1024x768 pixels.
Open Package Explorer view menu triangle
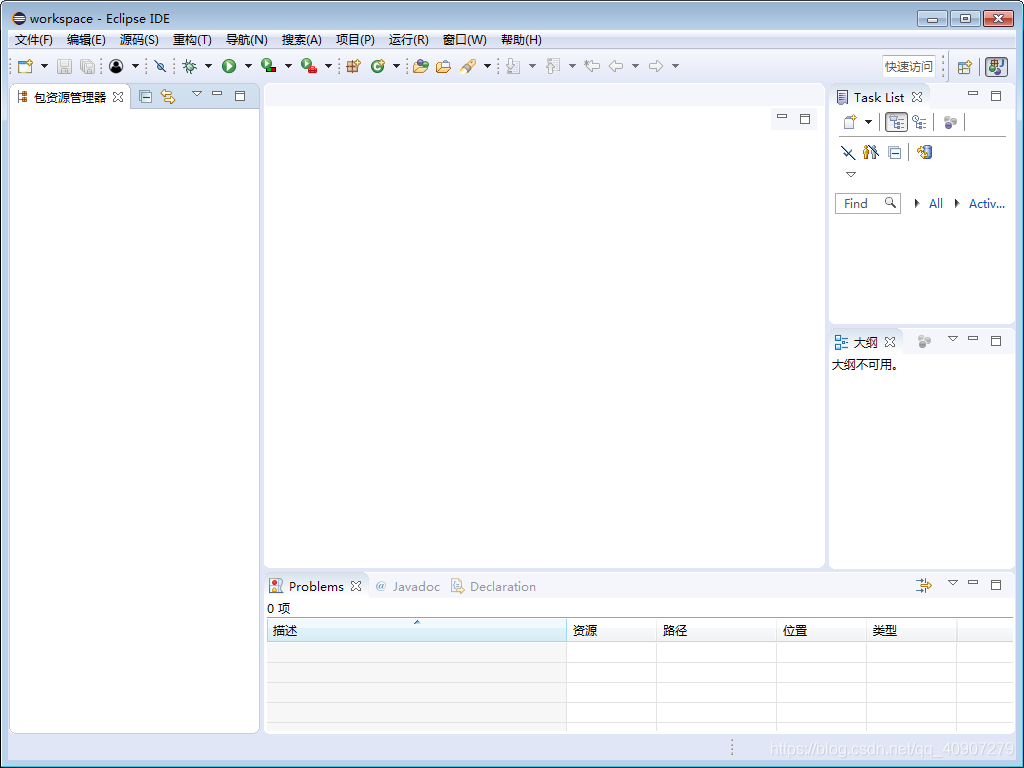(x=197, y=94)
